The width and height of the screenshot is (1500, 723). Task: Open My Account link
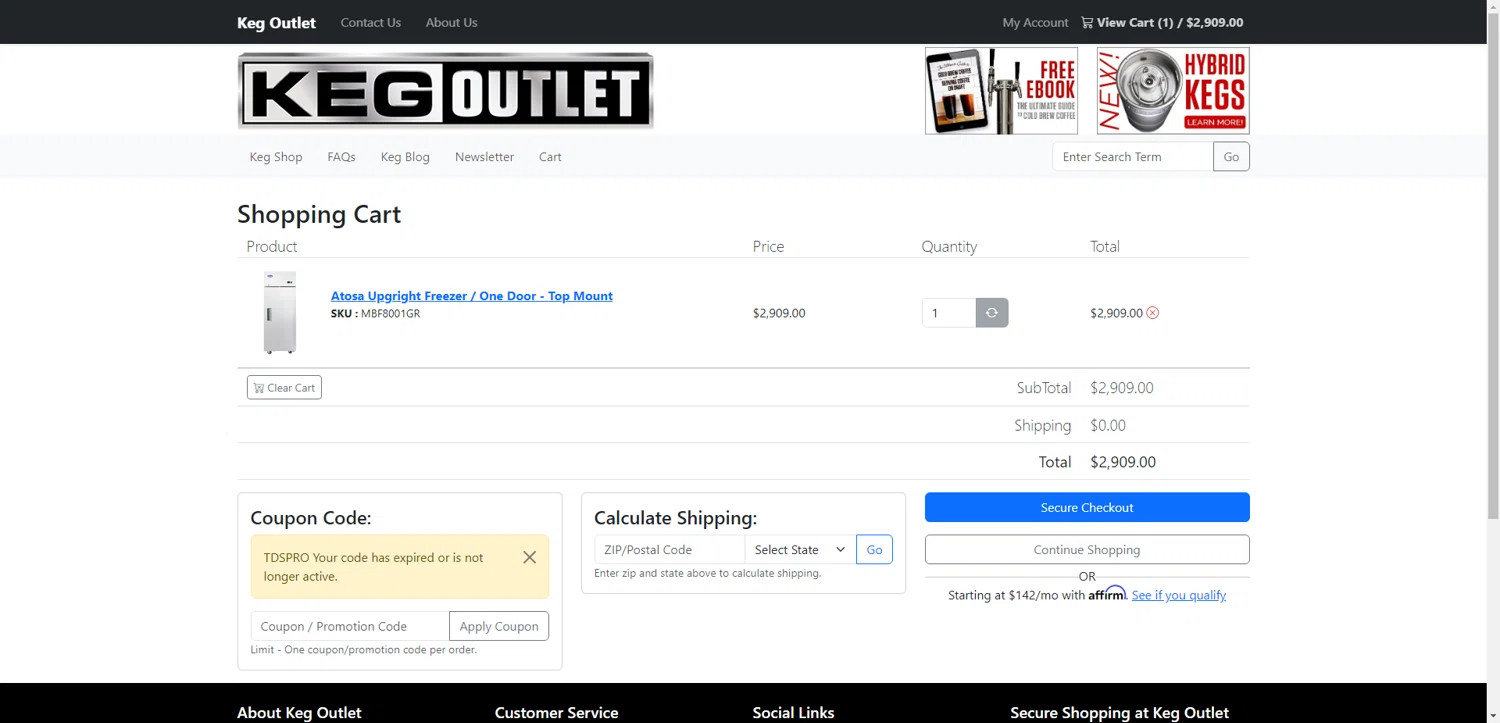(1035, 22)
